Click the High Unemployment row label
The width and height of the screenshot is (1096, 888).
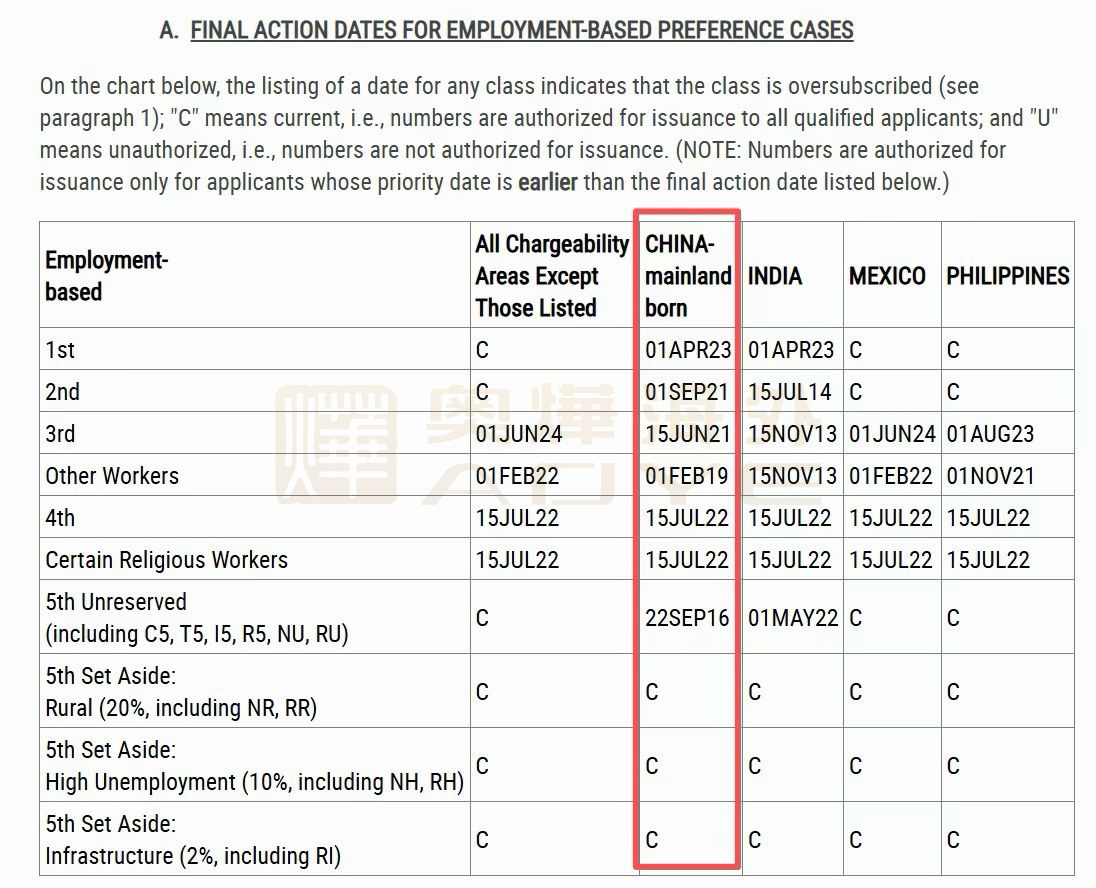[x=254, y=767]
